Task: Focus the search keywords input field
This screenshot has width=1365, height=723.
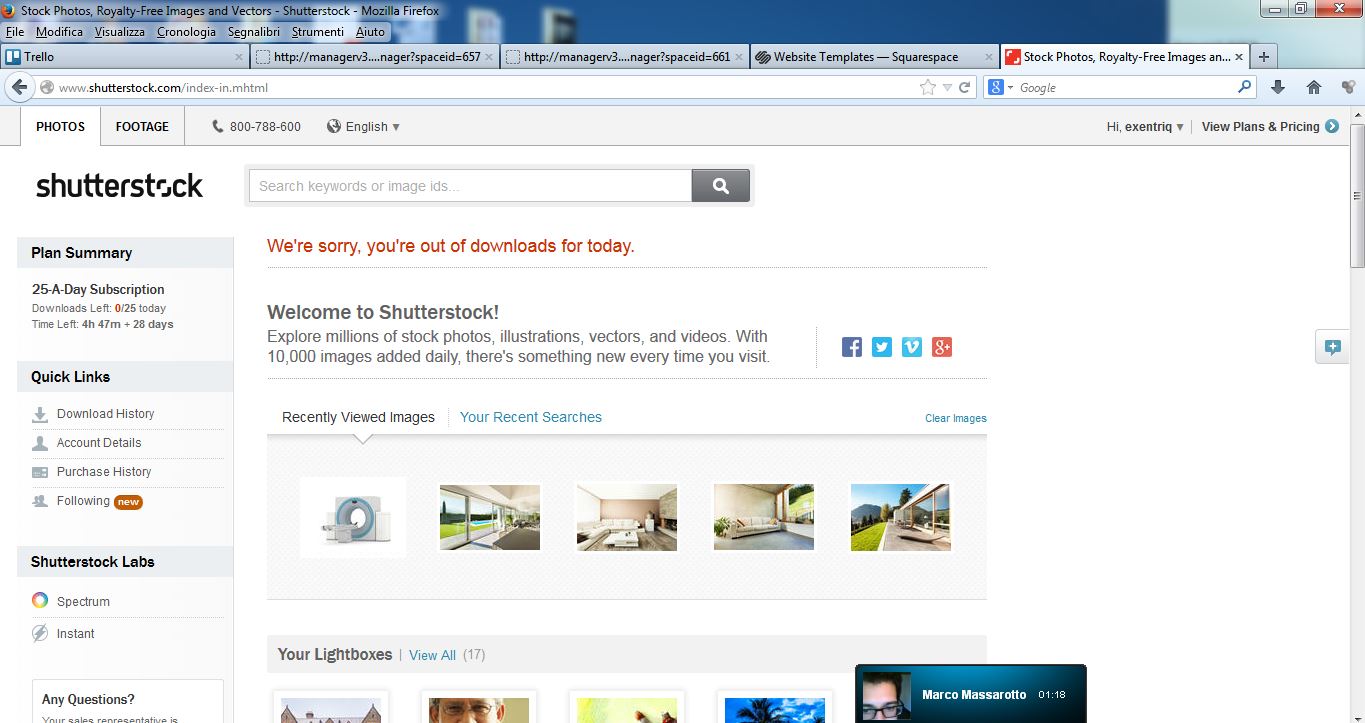Action: pos(470,186)
